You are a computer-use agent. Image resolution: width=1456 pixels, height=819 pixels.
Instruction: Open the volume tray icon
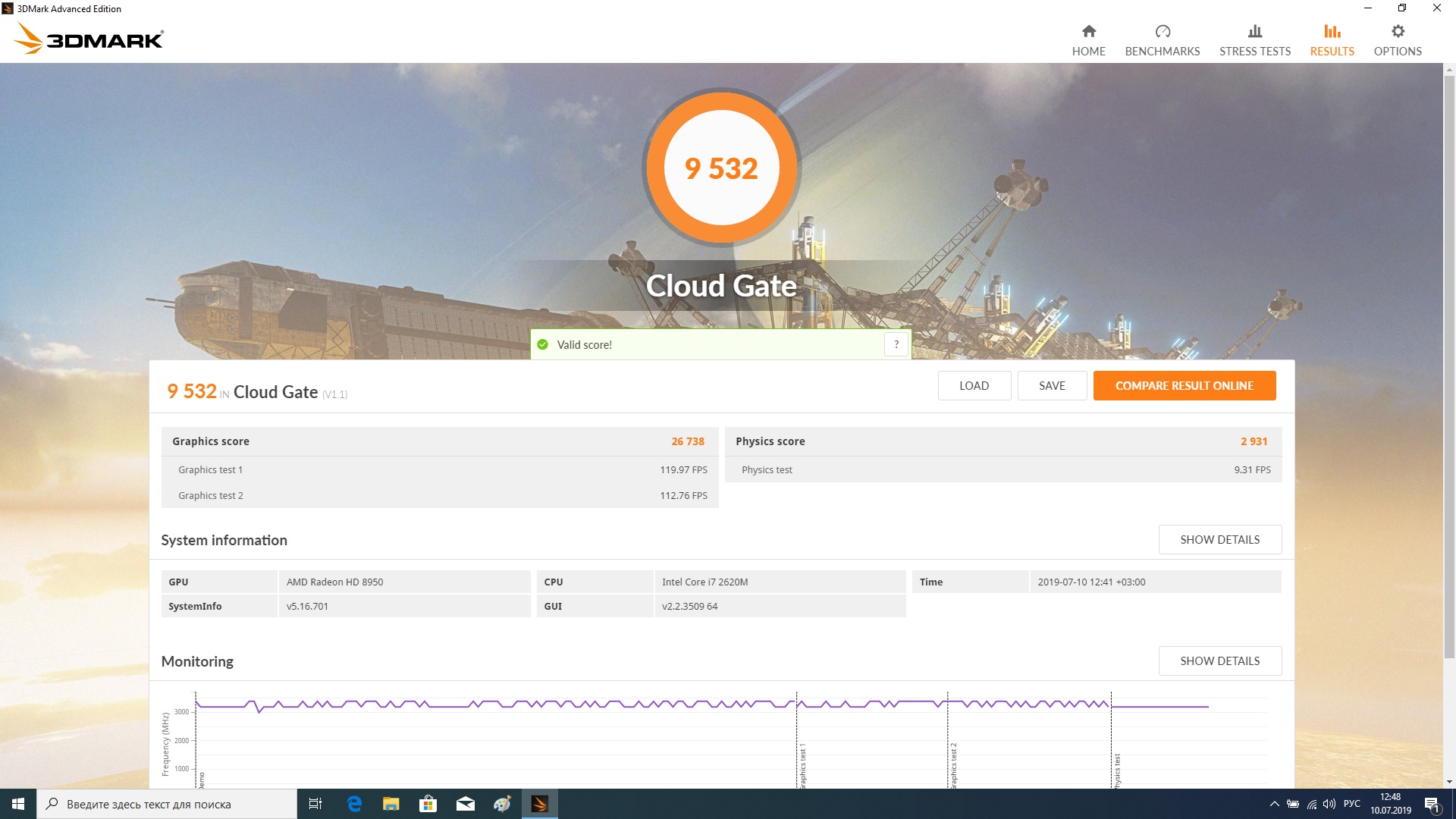pos(1329,804)
